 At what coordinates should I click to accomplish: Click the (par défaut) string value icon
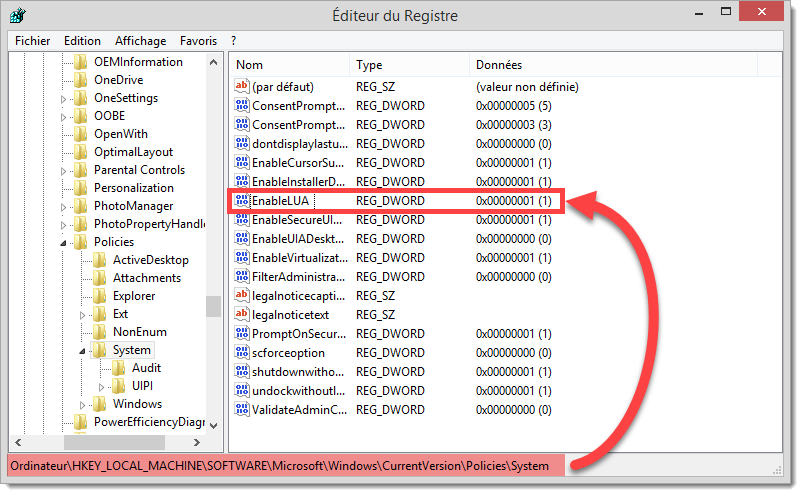point(242,86)
